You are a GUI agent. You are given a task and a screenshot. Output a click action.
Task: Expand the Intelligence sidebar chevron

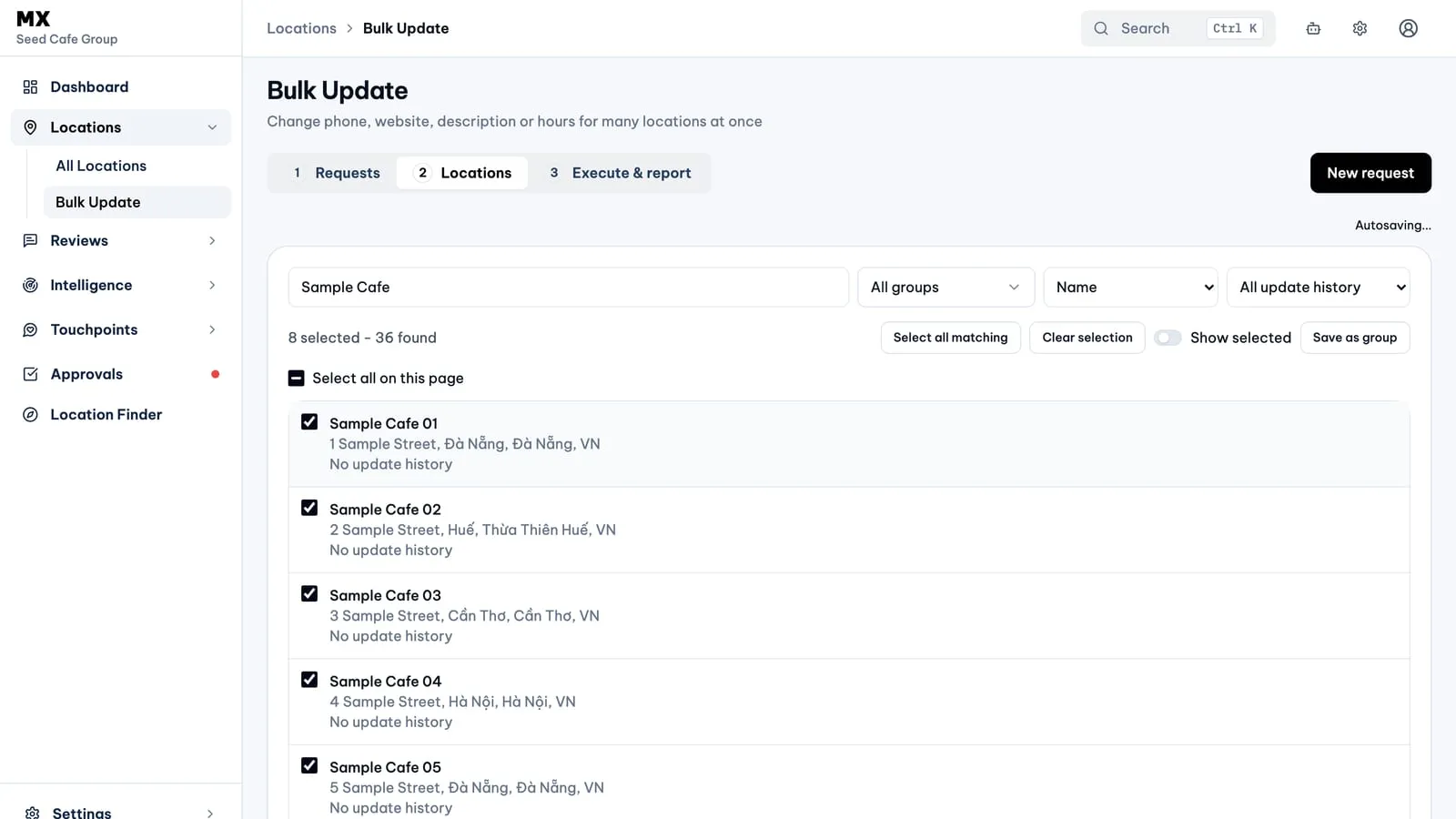click(212, 286)
